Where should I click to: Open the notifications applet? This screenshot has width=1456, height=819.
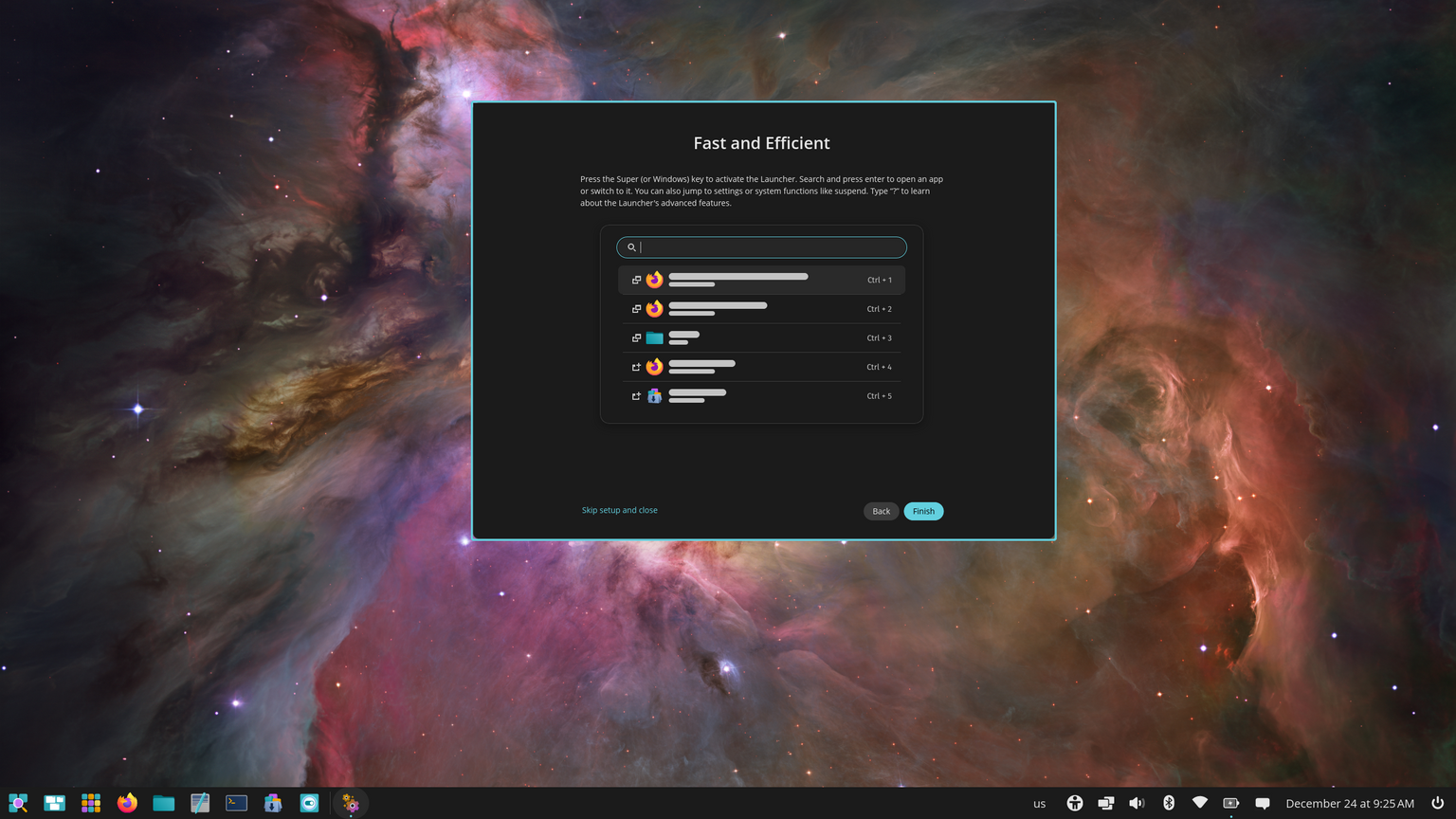[x=1264, y=803]
